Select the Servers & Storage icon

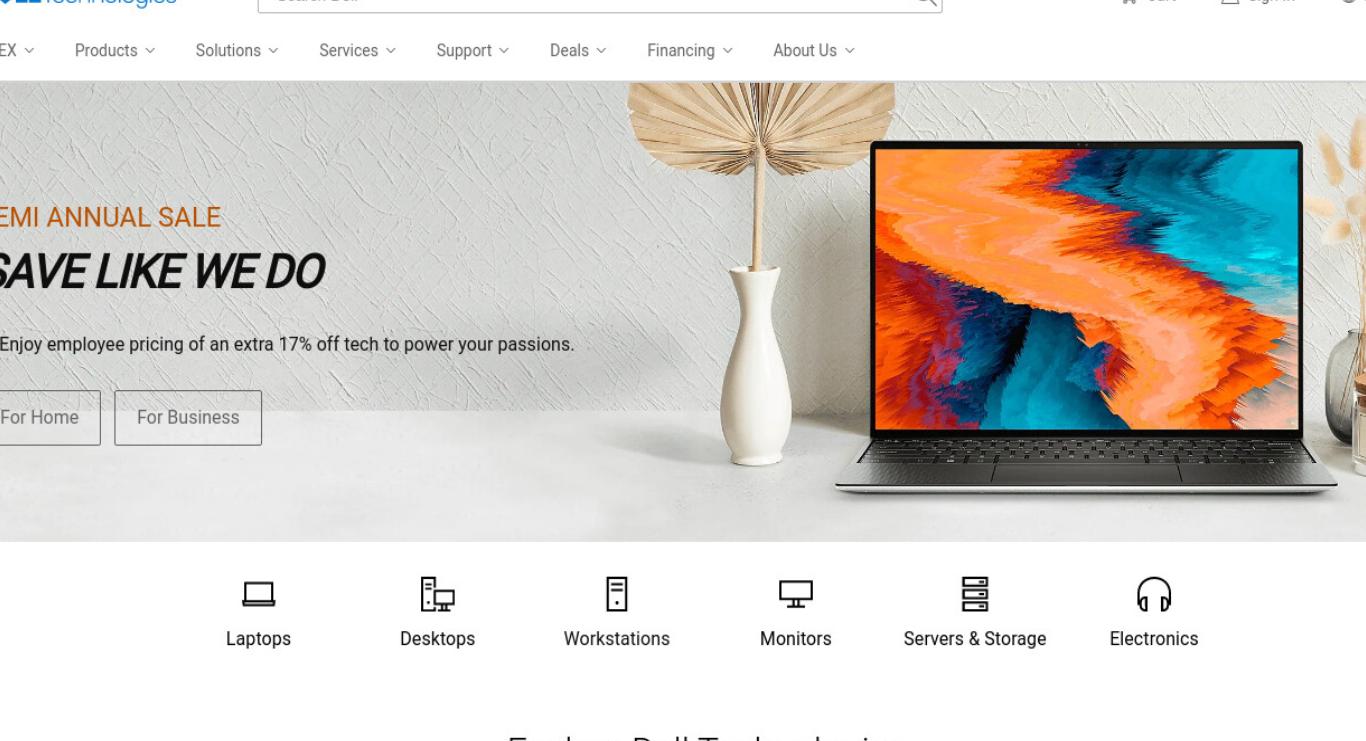point(975,594)
